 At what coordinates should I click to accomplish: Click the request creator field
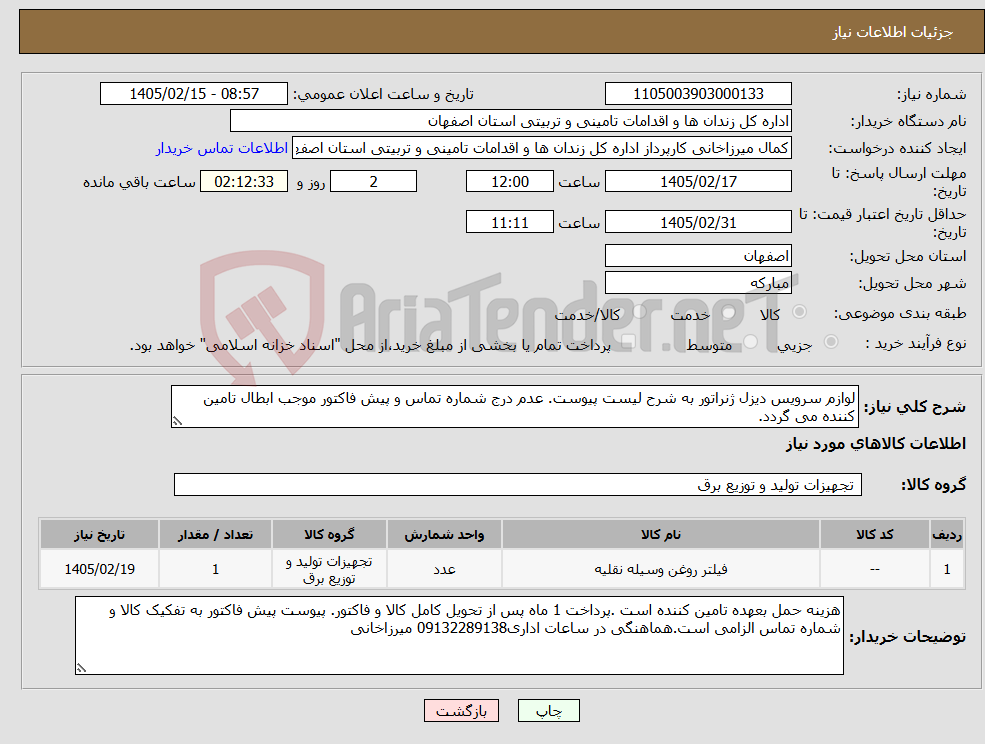coord(541,148)
